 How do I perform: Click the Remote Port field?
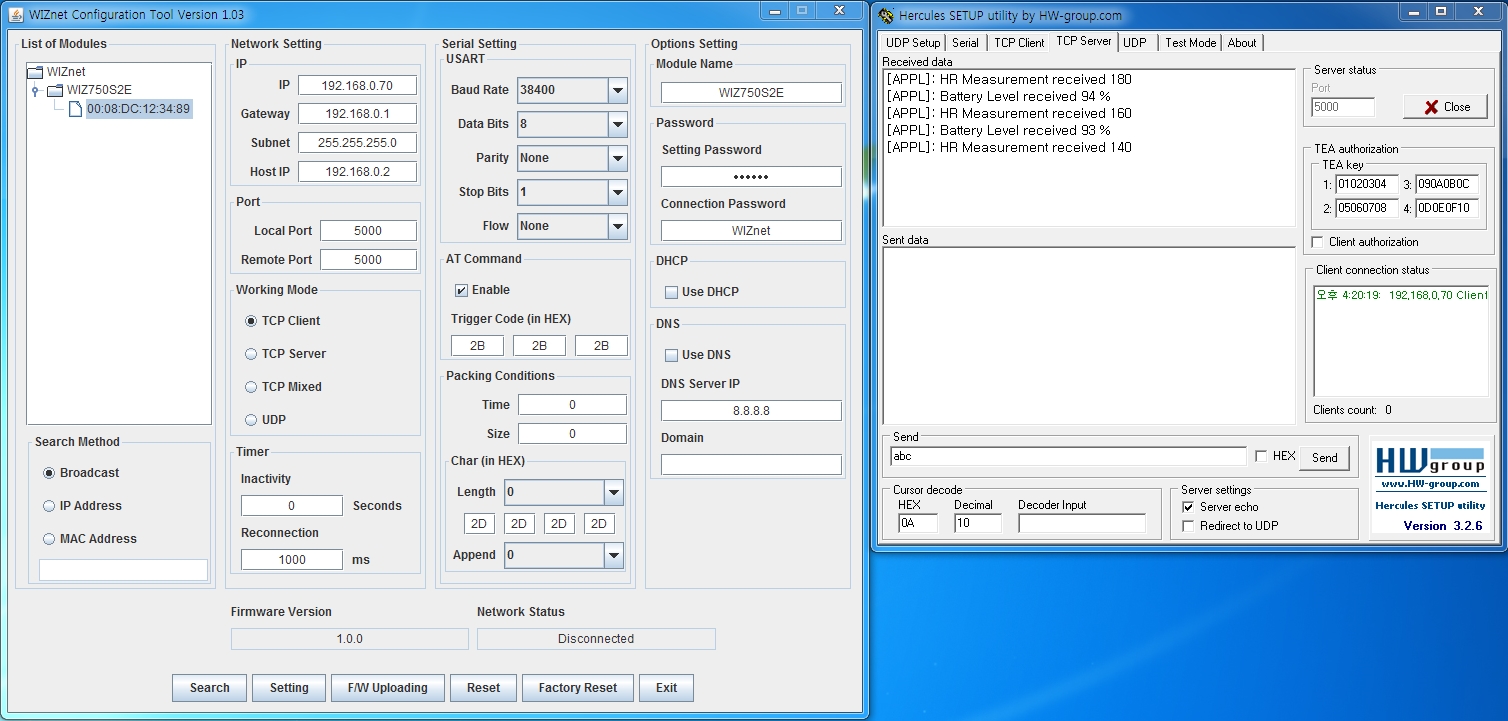[x=368, y=260]
